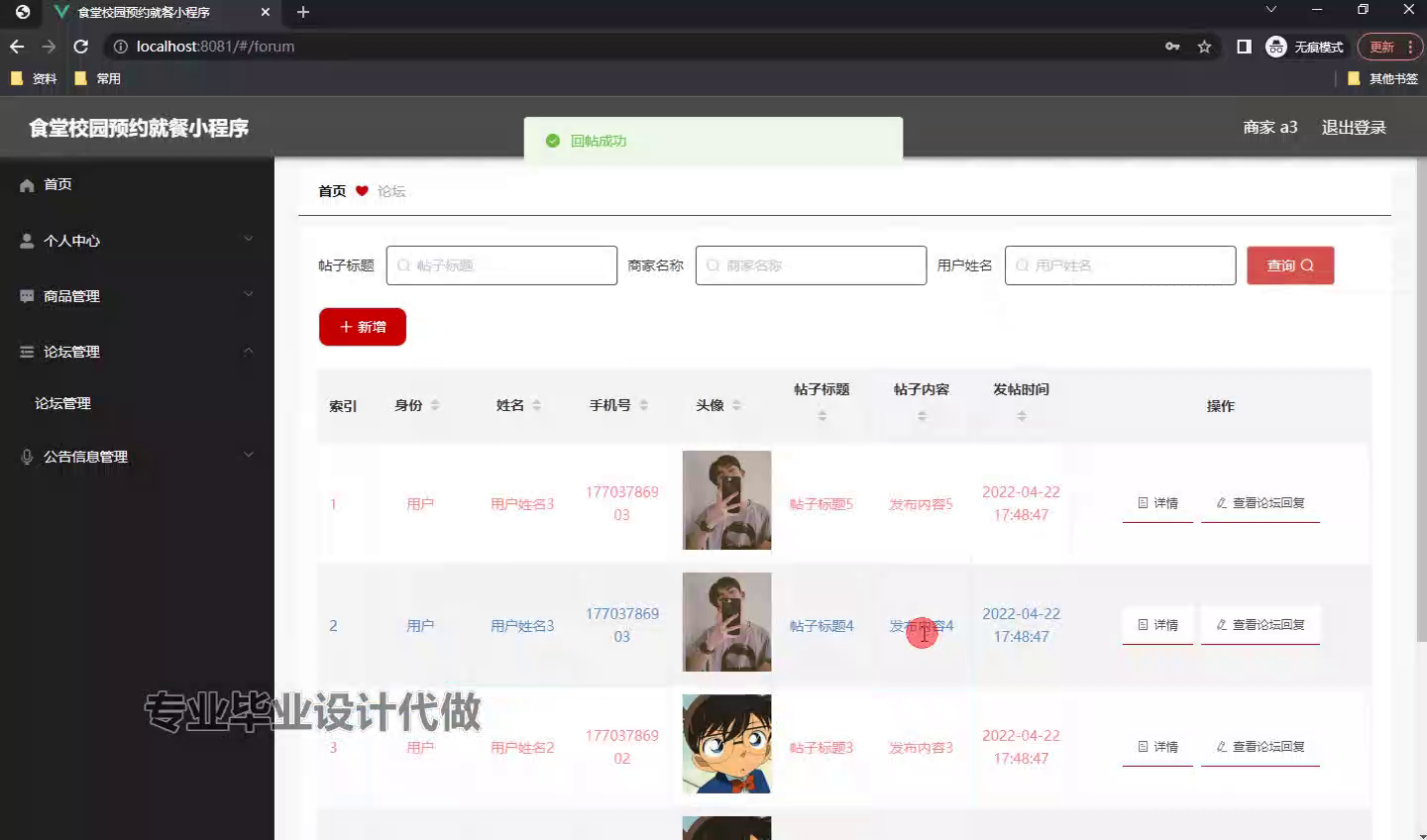The width and height of the screenshot is (1427, 840).
Task: Open 详情 for 帖子标题5 row
Action: point(1157,503)
